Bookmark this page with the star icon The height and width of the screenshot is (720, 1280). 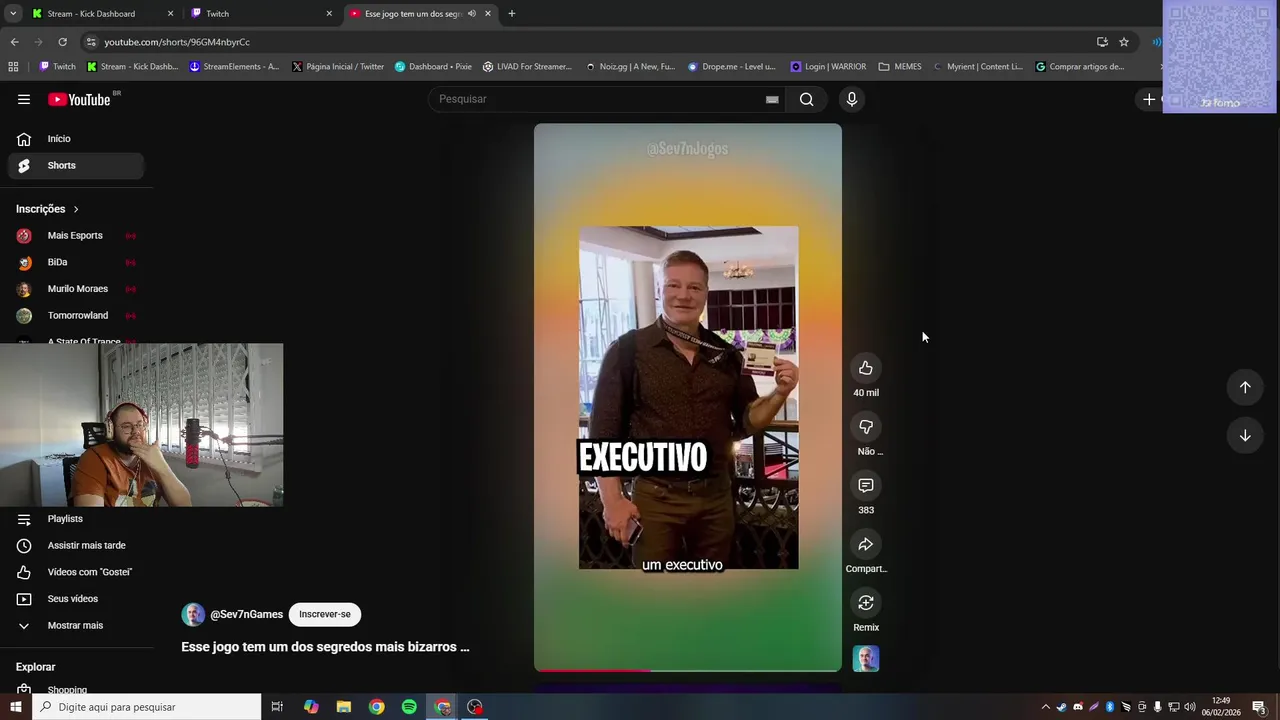coord(1124,42)
